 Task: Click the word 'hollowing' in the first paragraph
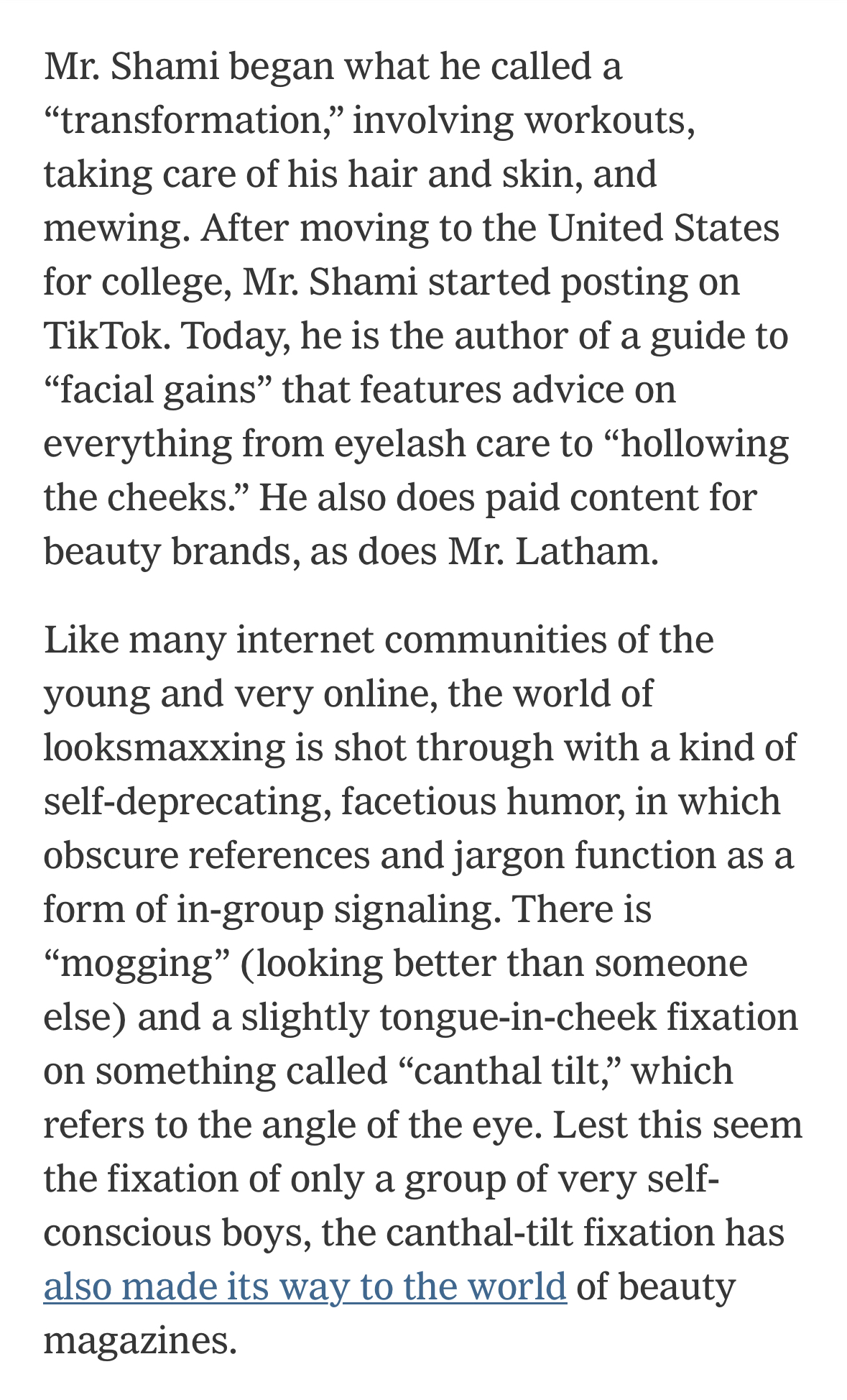tap(704, 445)
